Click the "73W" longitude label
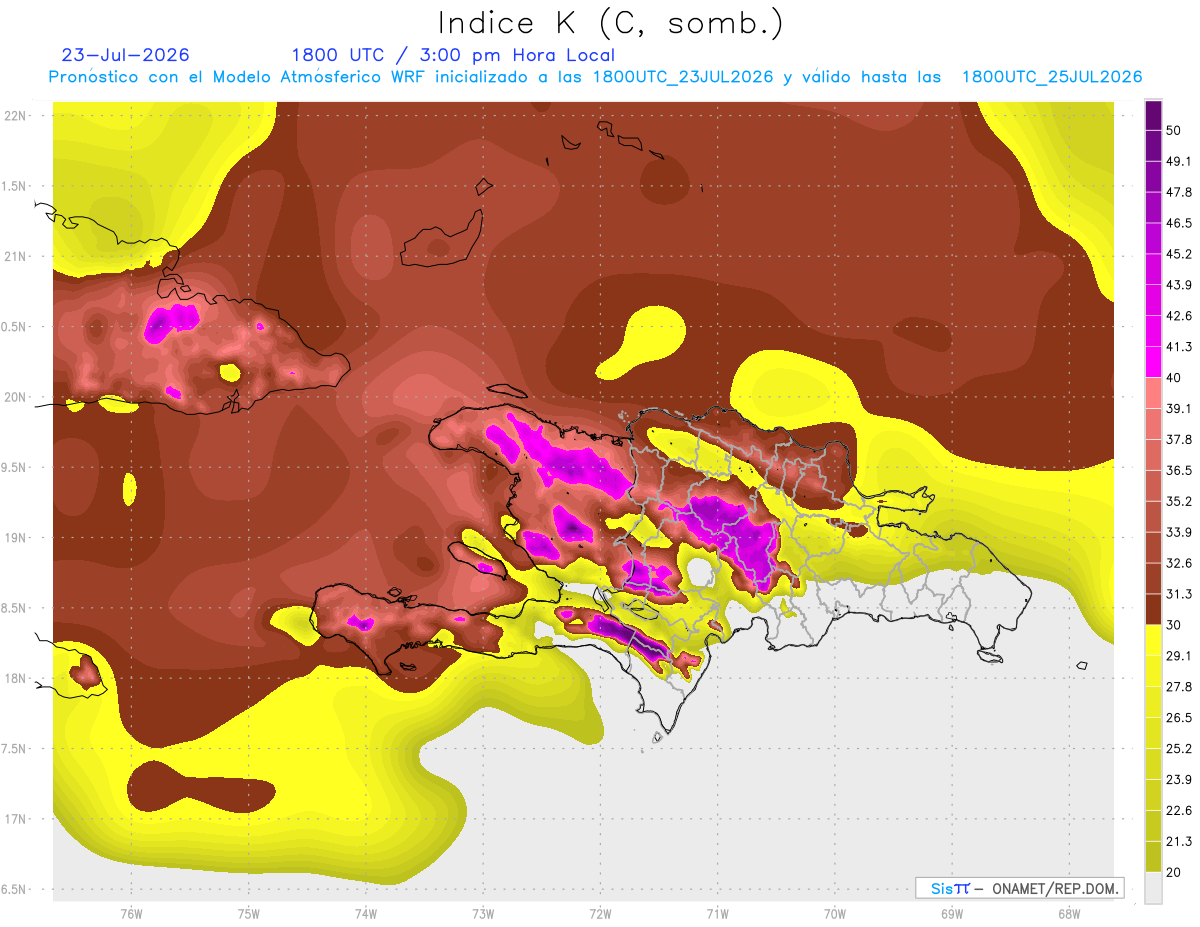This screenshot has width=1200, height=927. [483, 914]
